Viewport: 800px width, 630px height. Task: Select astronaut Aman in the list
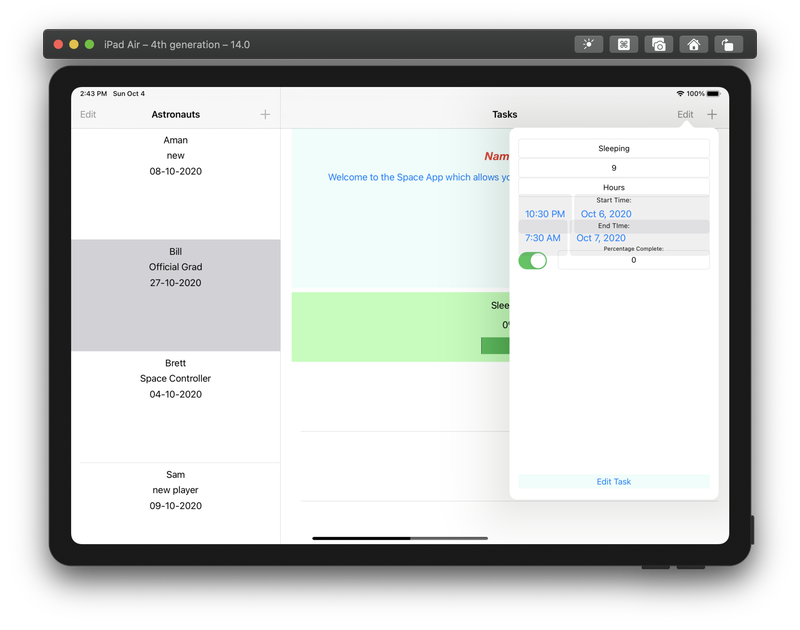[x=176, y=156]
